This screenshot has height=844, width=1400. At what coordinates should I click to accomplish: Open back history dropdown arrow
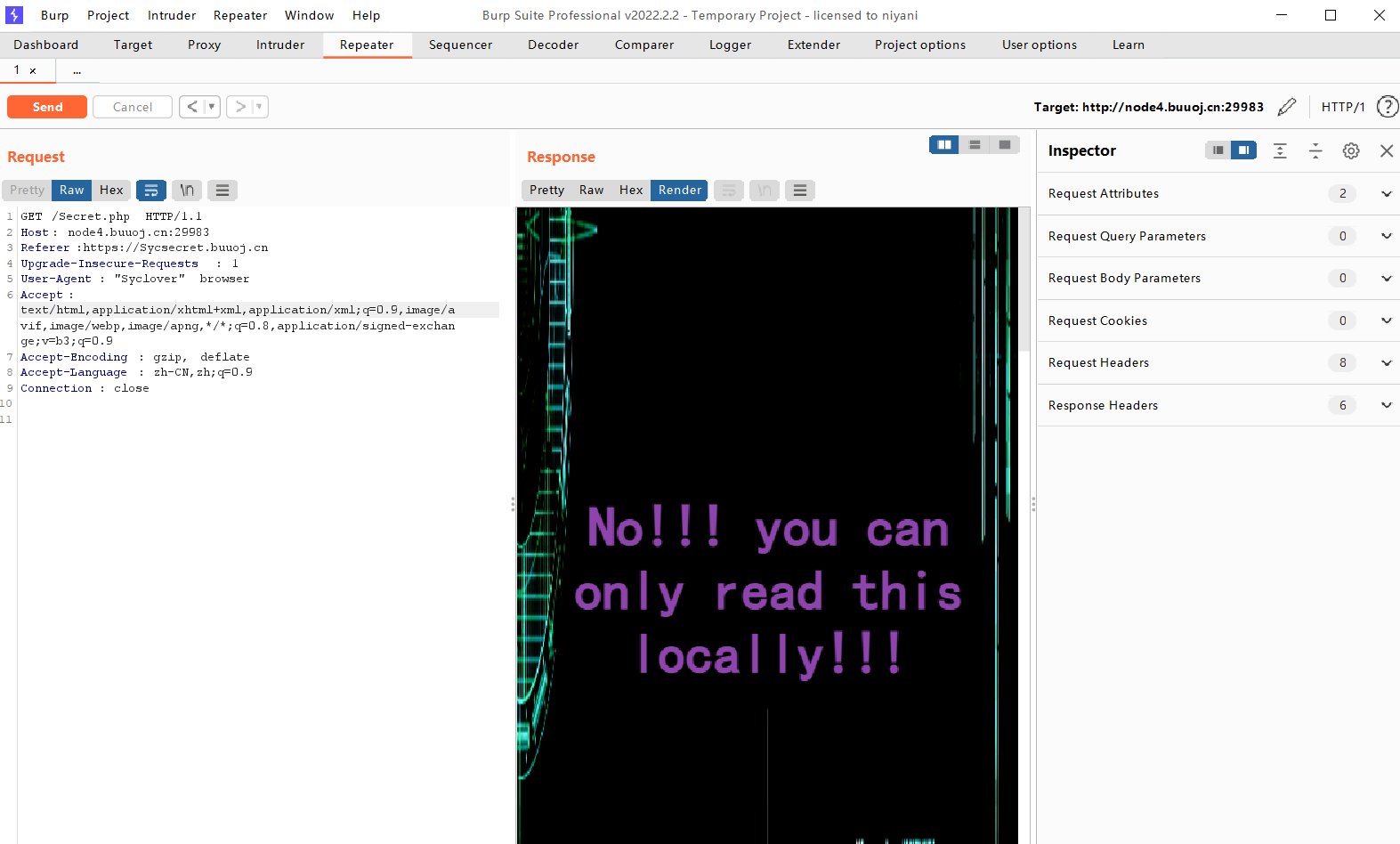(212, 107)
